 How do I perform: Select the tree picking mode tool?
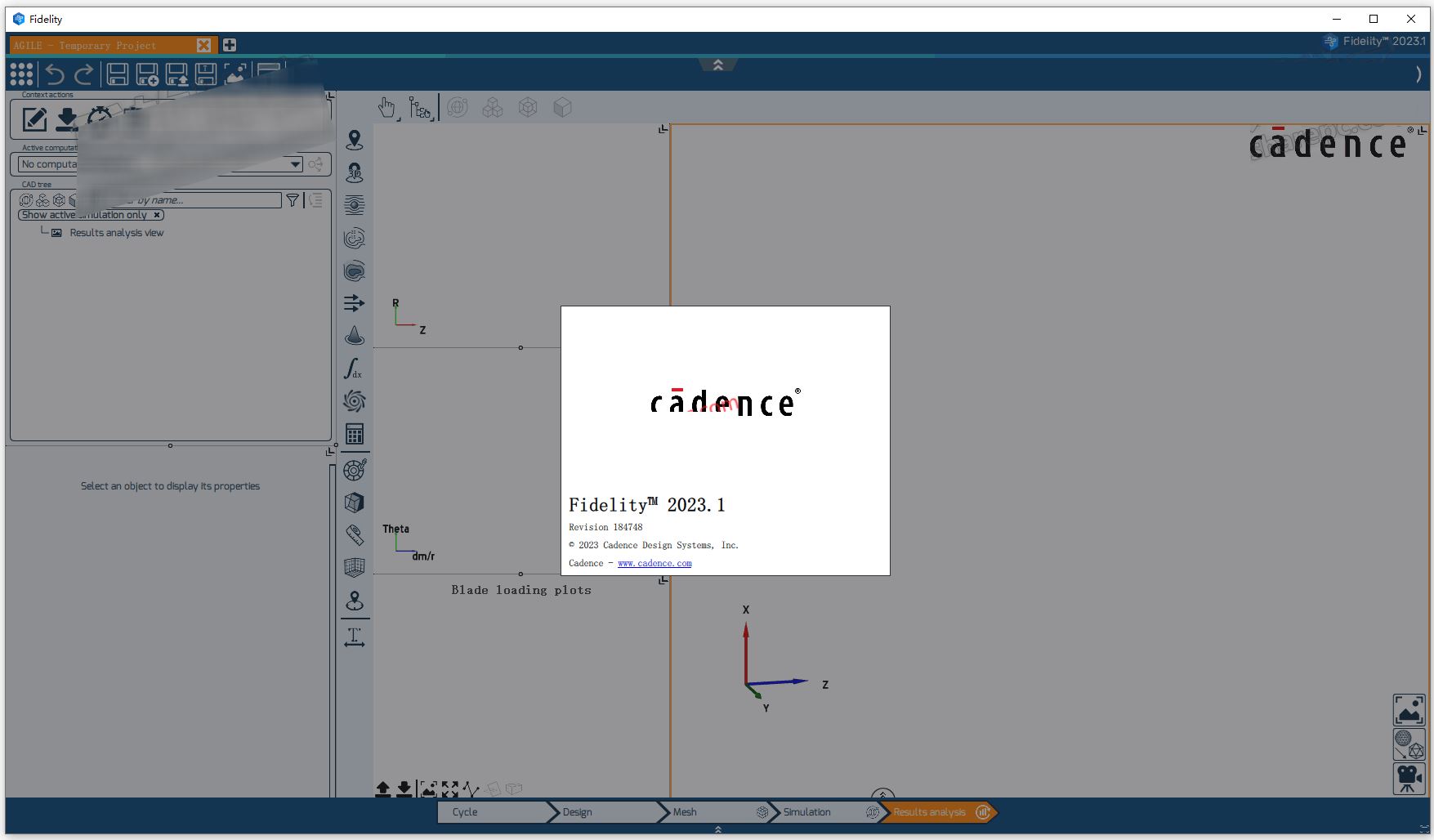click(x=421, y=108)
